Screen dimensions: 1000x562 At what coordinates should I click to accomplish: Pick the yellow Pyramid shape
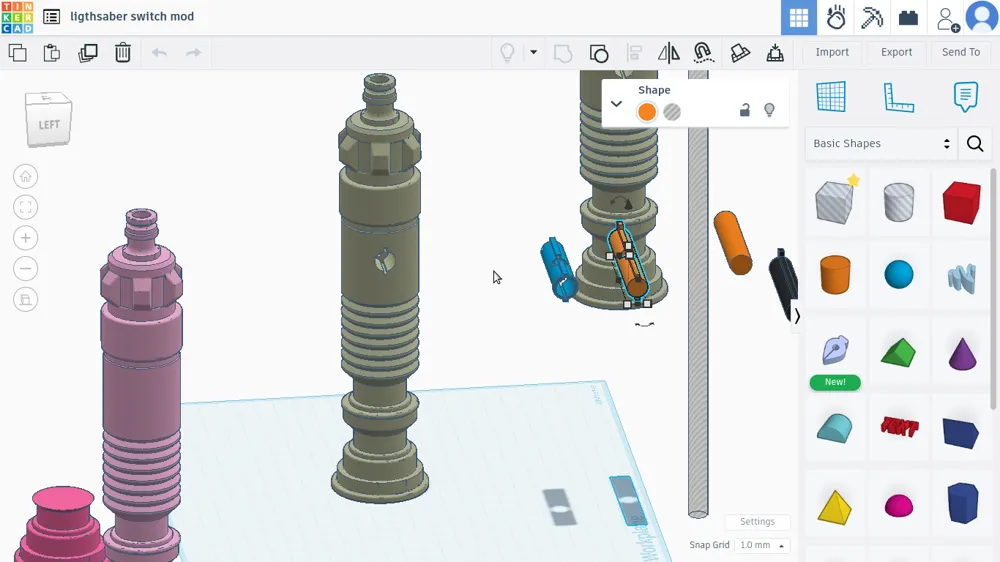(834, 507)
